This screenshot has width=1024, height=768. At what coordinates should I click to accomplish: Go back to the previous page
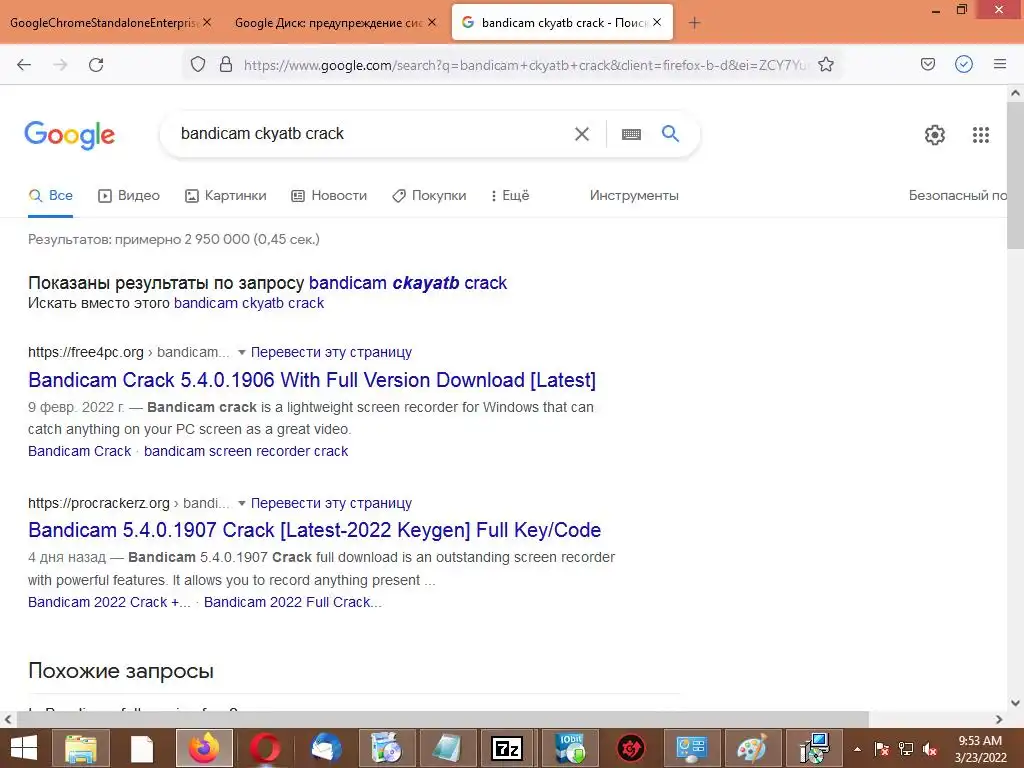click(x=24, y=65)
